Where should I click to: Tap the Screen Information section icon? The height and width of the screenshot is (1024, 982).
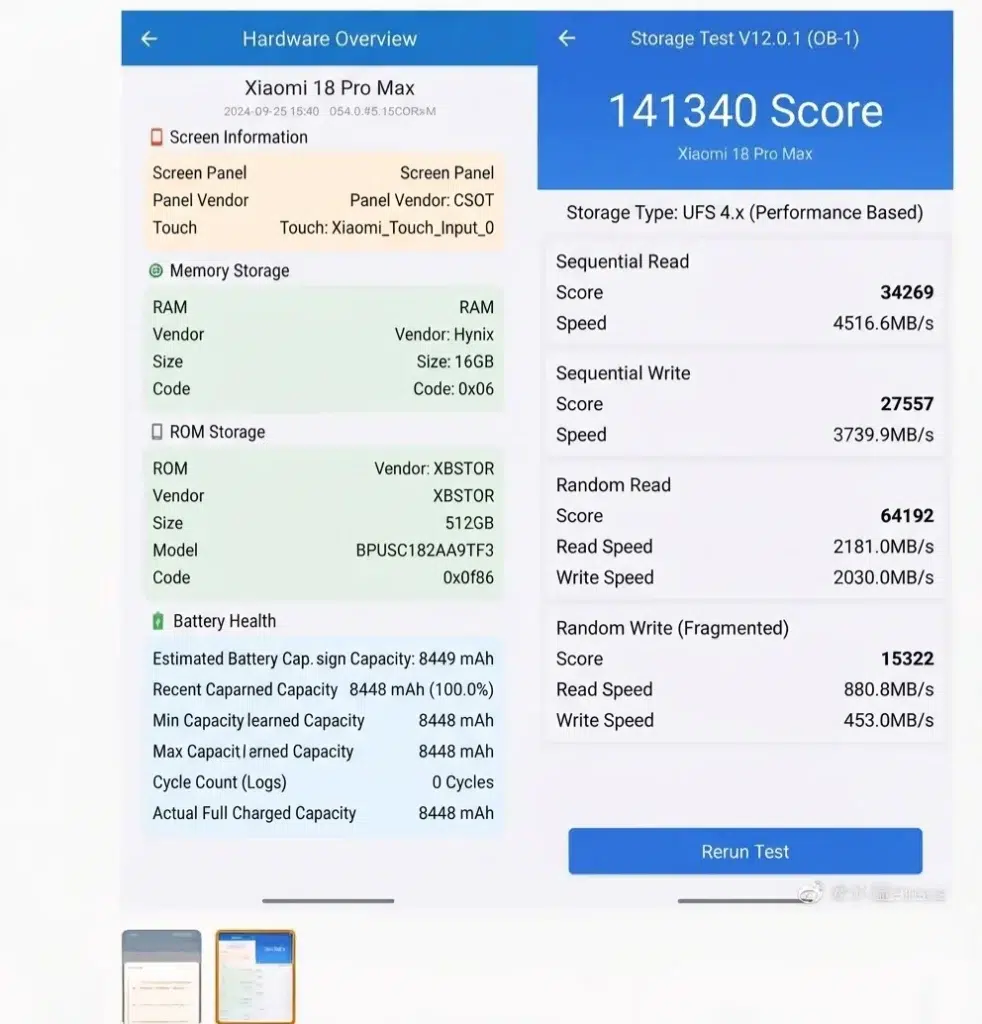pyautogui.click(x=157, y=137)
